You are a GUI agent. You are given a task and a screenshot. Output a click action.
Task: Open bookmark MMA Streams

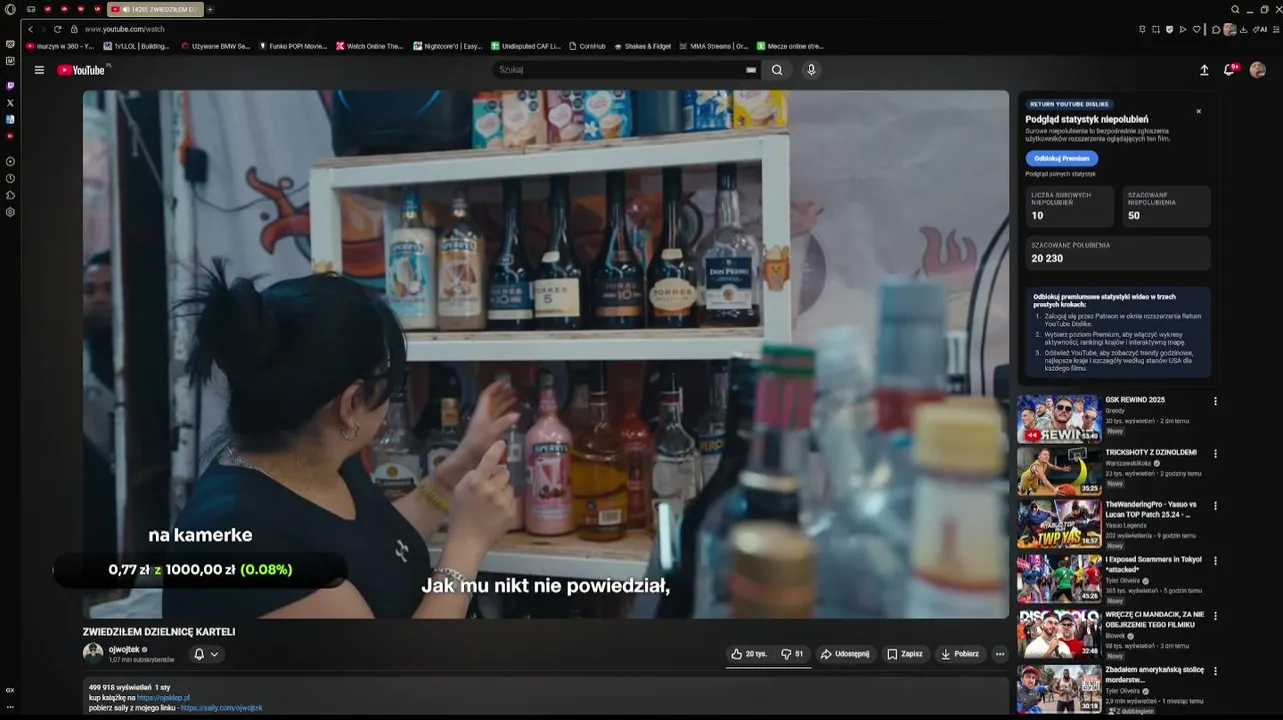pos(713,46)
